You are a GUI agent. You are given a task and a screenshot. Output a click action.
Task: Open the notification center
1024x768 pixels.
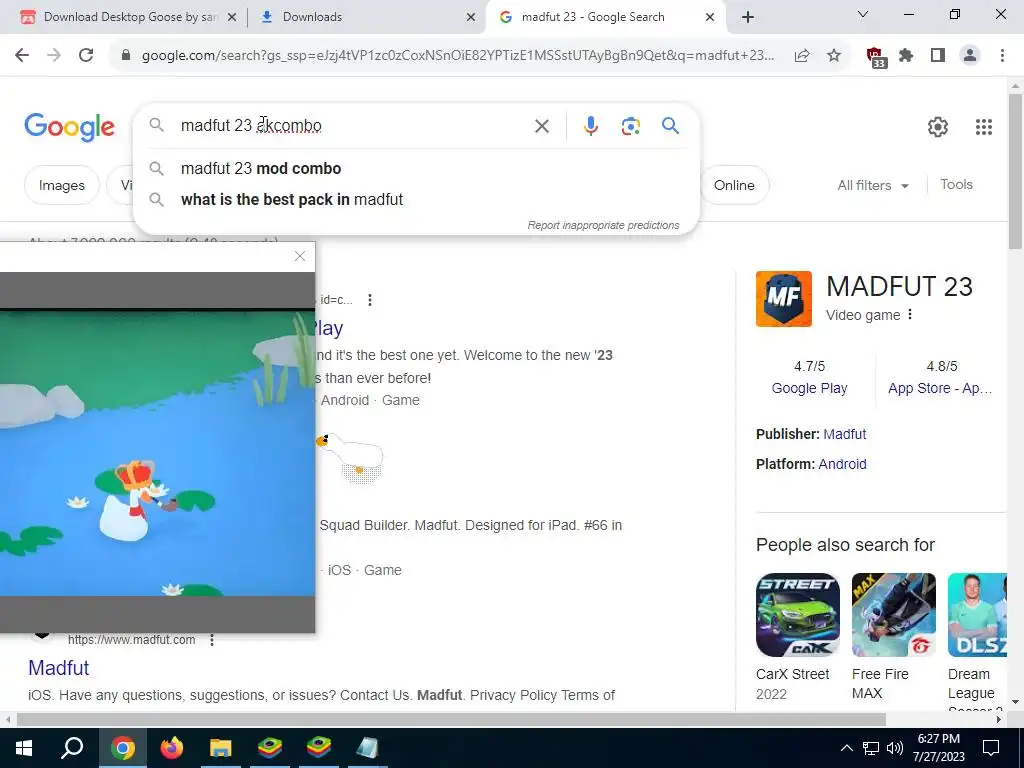click(x=991, y=748)
